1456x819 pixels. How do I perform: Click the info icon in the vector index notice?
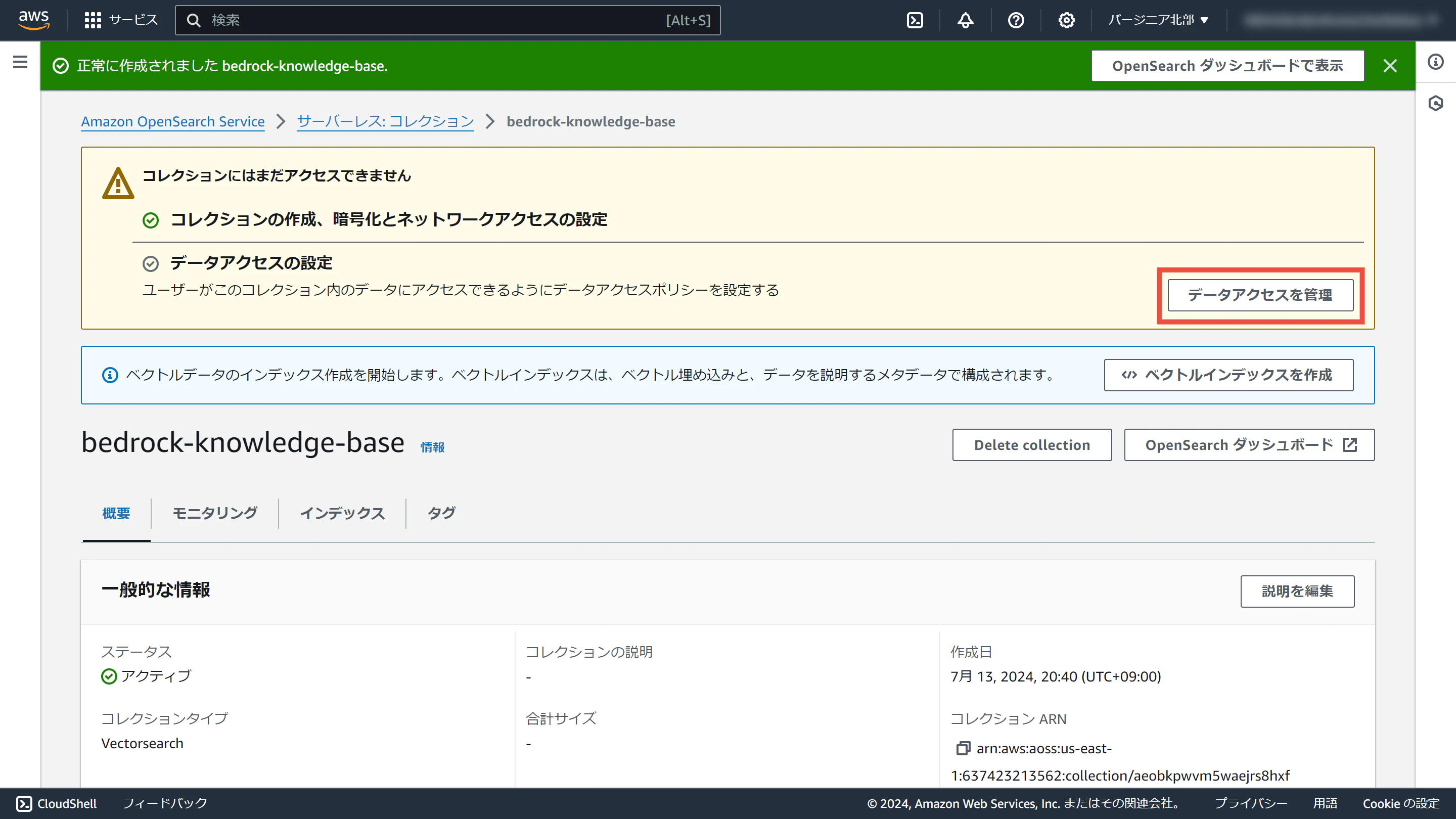pos(110,375)
